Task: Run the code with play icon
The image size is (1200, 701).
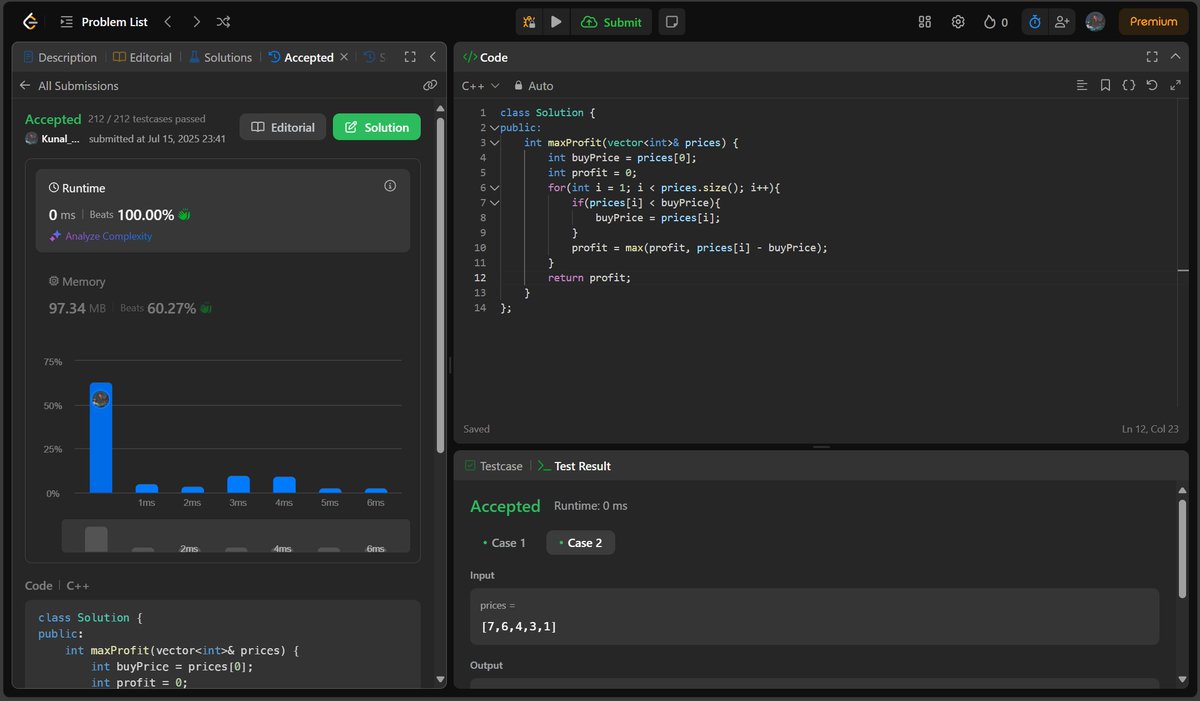Action: coord(556,21)
